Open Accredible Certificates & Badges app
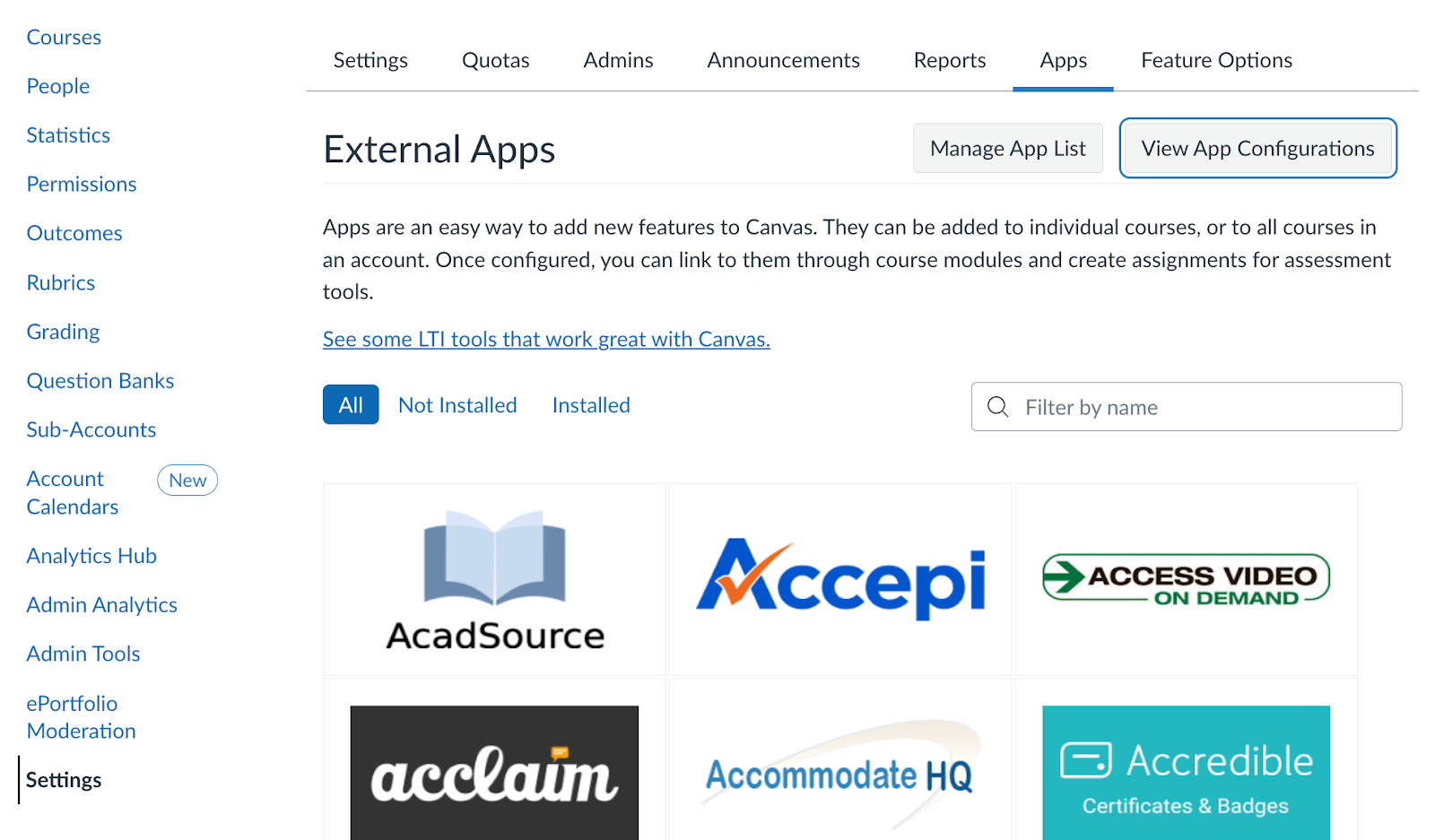This screenshot has width=1435, height=840. 1186,760
